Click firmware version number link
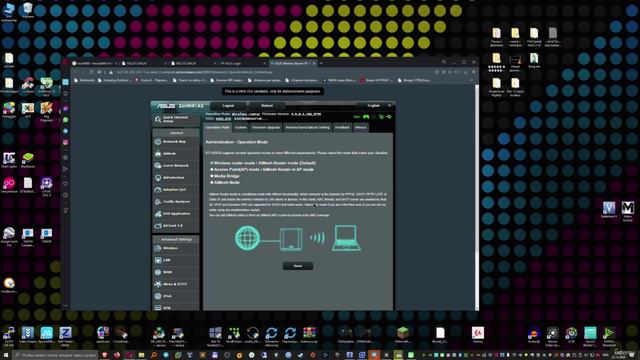This screenshot has height=360, width=640. coord(306,114)
